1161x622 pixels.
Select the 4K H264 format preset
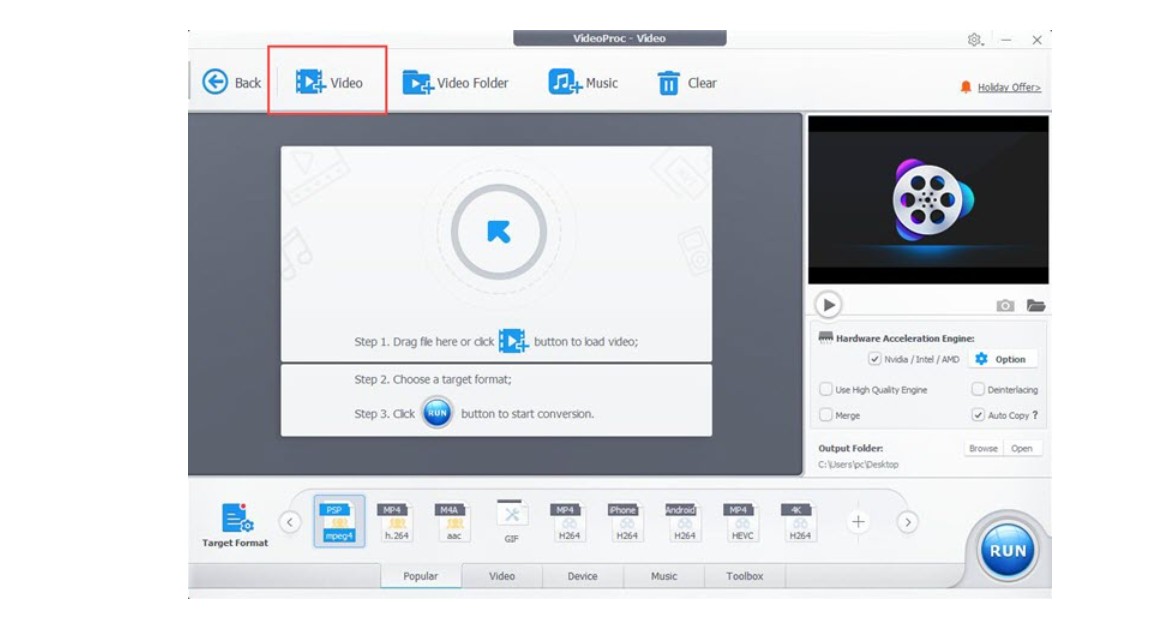click(800, 522)
